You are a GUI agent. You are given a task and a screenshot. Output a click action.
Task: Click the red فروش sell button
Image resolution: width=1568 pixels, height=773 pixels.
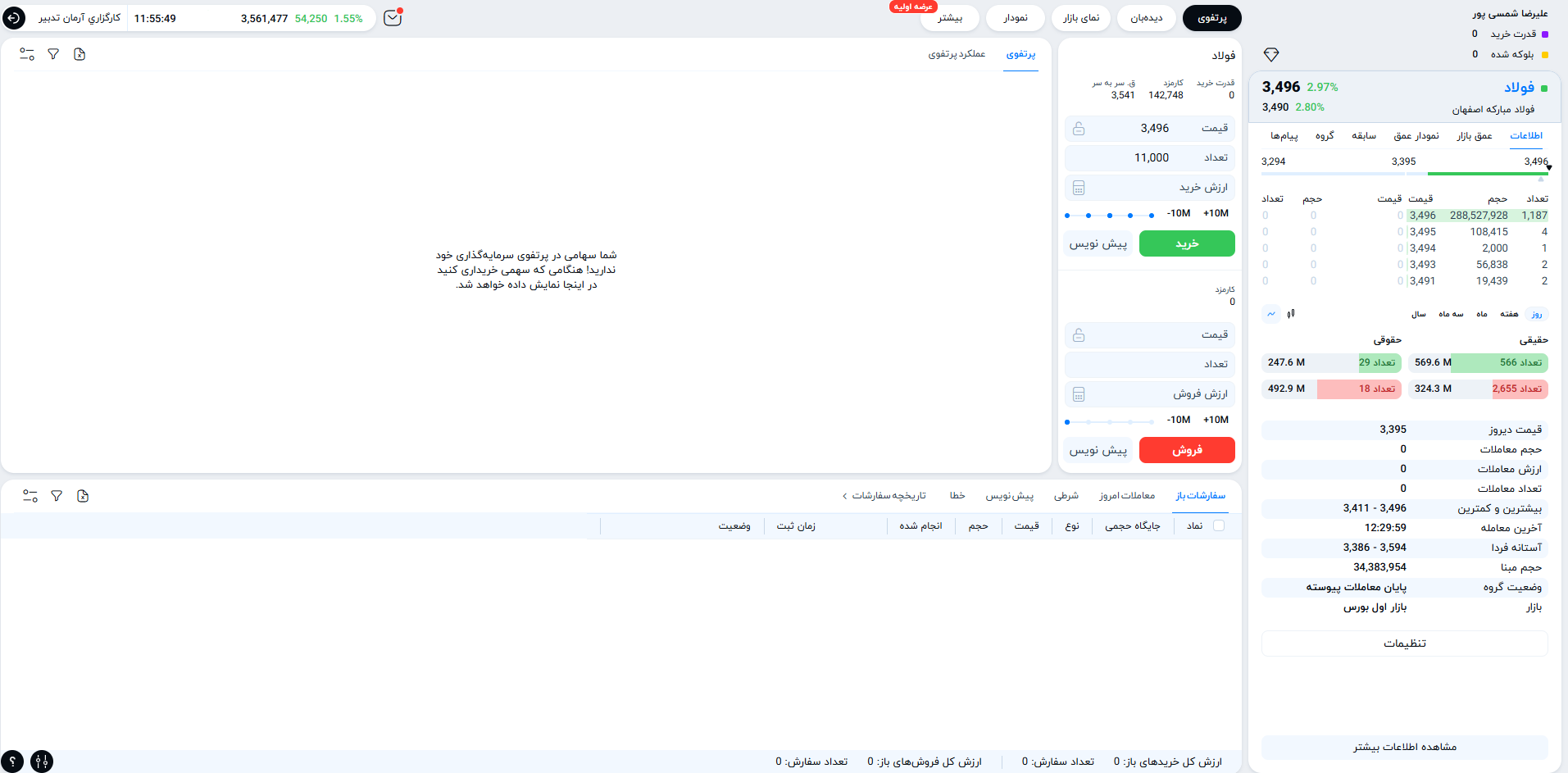click(1186, 450)
